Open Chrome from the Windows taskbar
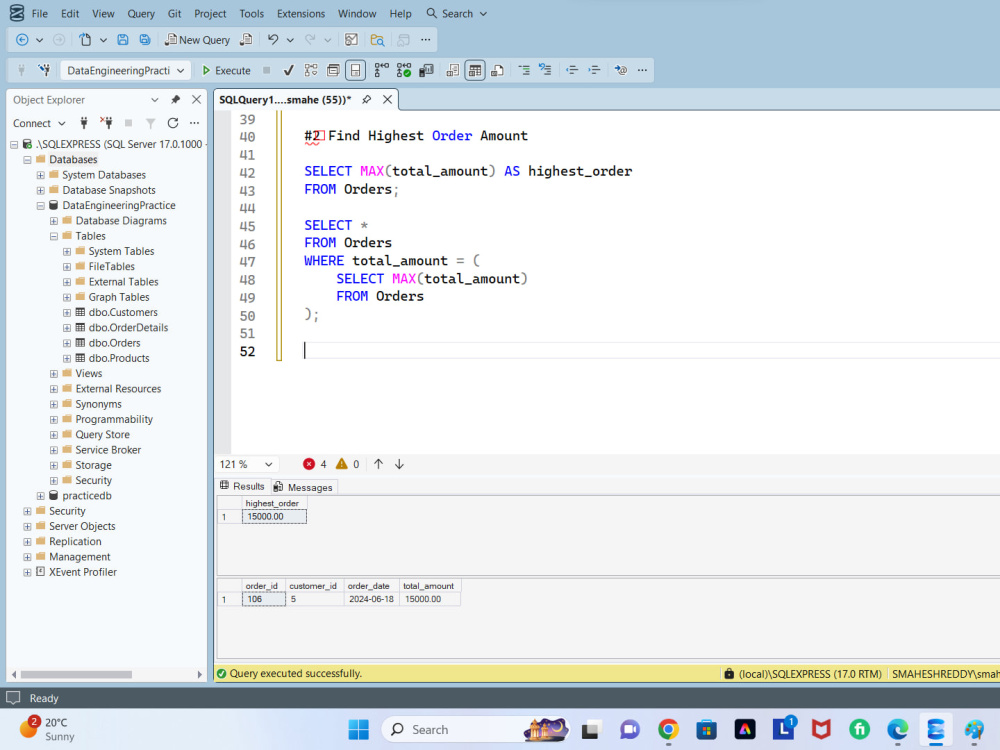 tap(668, 730)
